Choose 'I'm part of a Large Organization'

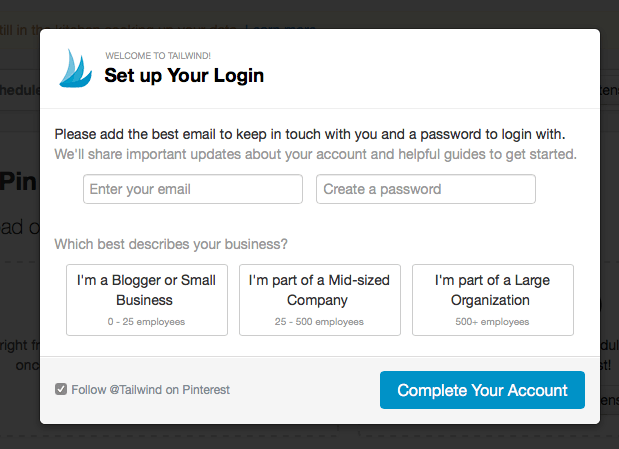[493, 300]
